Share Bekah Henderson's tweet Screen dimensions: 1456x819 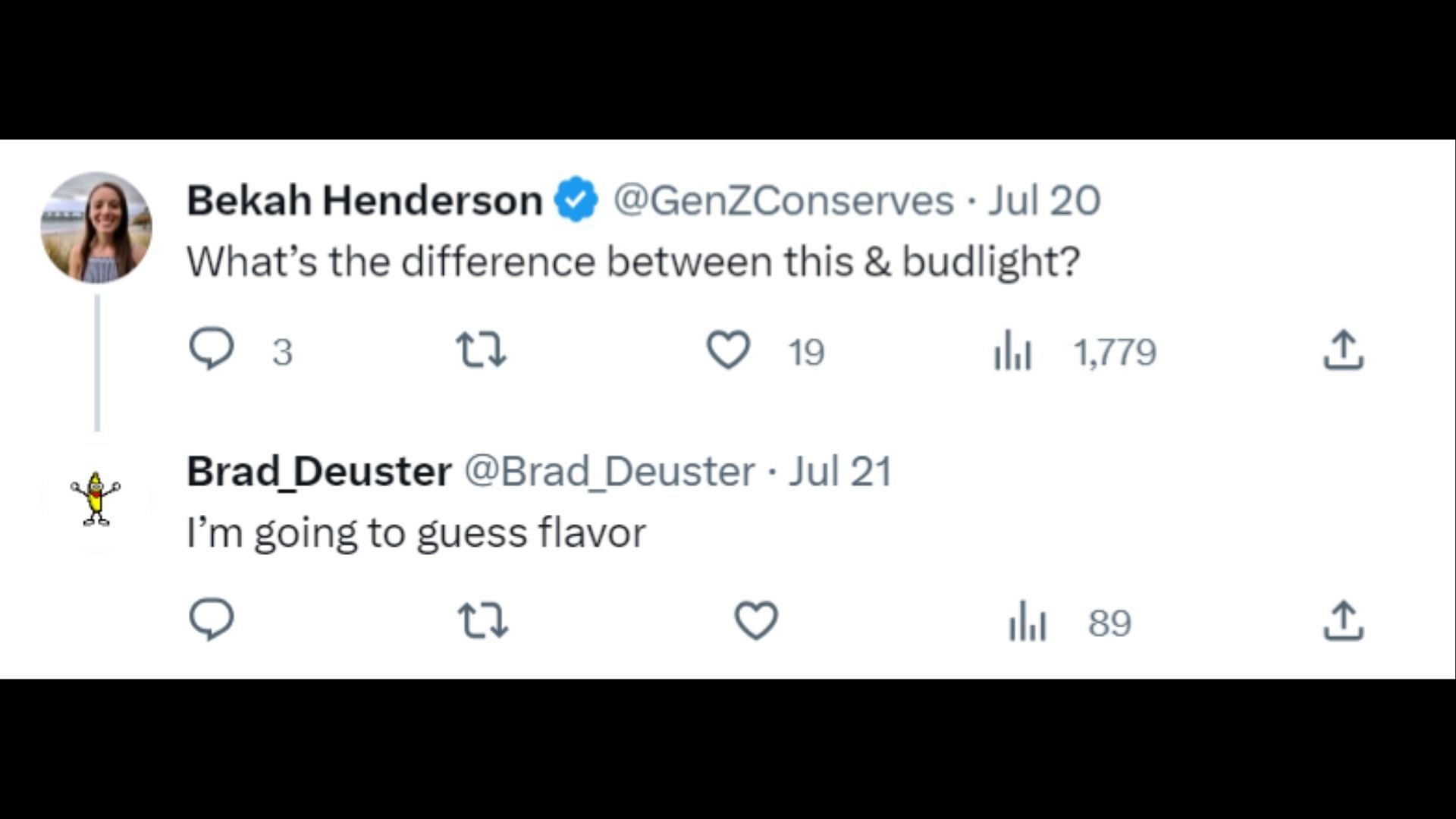[x=1344, y=350]
